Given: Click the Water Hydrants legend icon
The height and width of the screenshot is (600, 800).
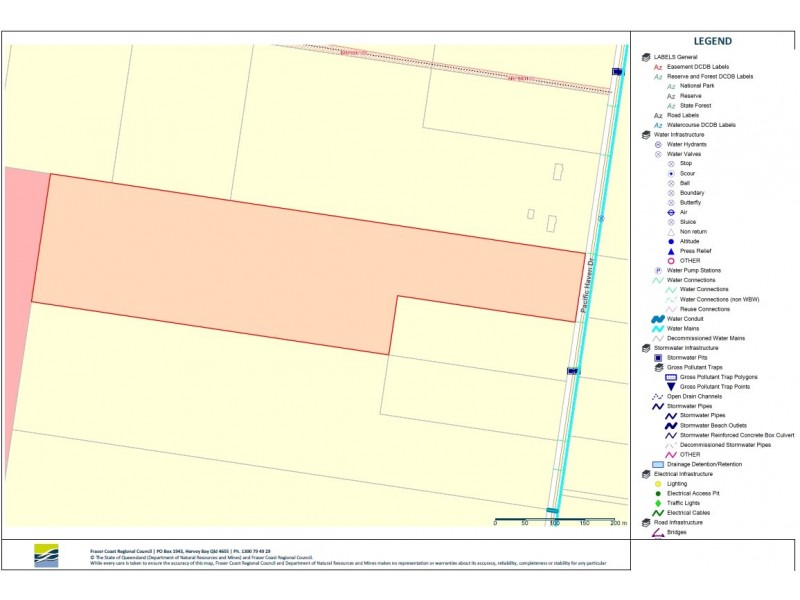Looking at the screenshot, I should click(658, 144).
